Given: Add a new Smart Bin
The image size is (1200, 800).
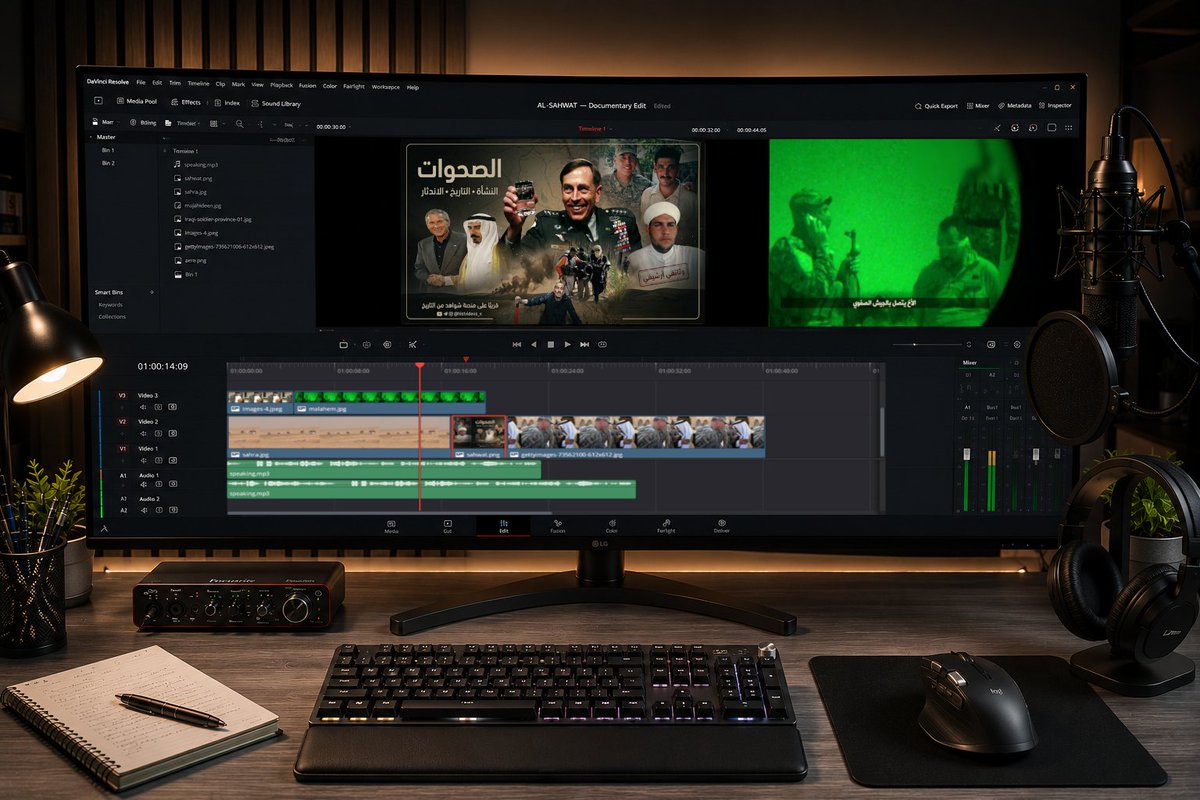Looking at the screenshot, I should coord(152,292).
